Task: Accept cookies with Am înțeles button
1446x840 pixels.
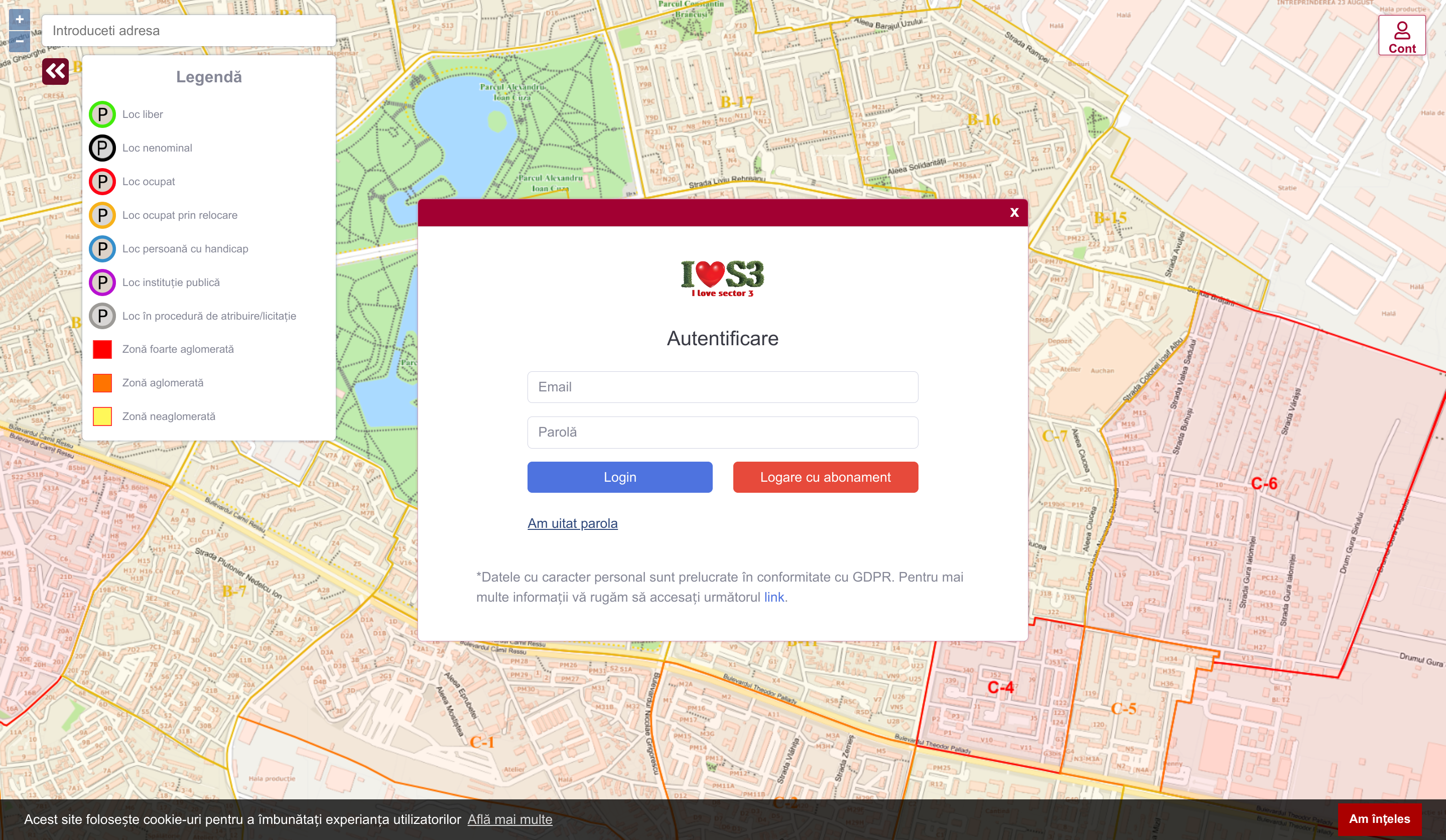Action: pos(1379,819)
